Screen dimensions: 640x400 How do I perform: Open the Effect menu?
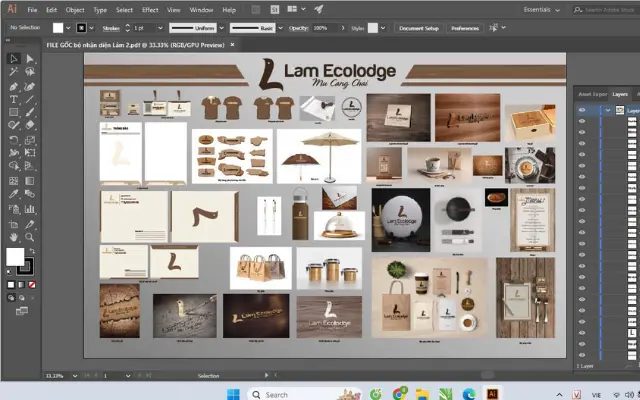click(x=150, y=9)
